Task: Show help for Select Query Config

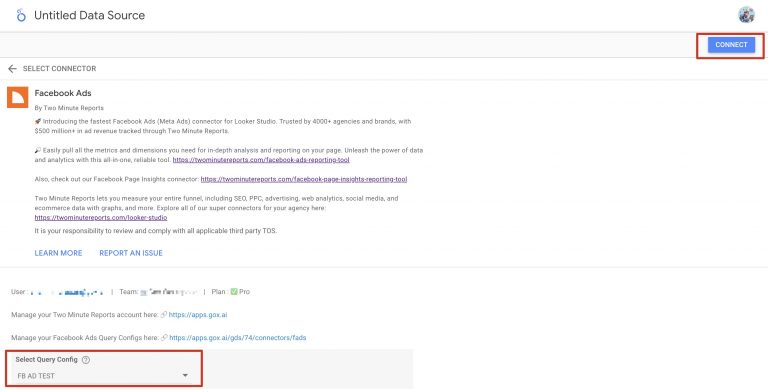Action: coord(86,360)
